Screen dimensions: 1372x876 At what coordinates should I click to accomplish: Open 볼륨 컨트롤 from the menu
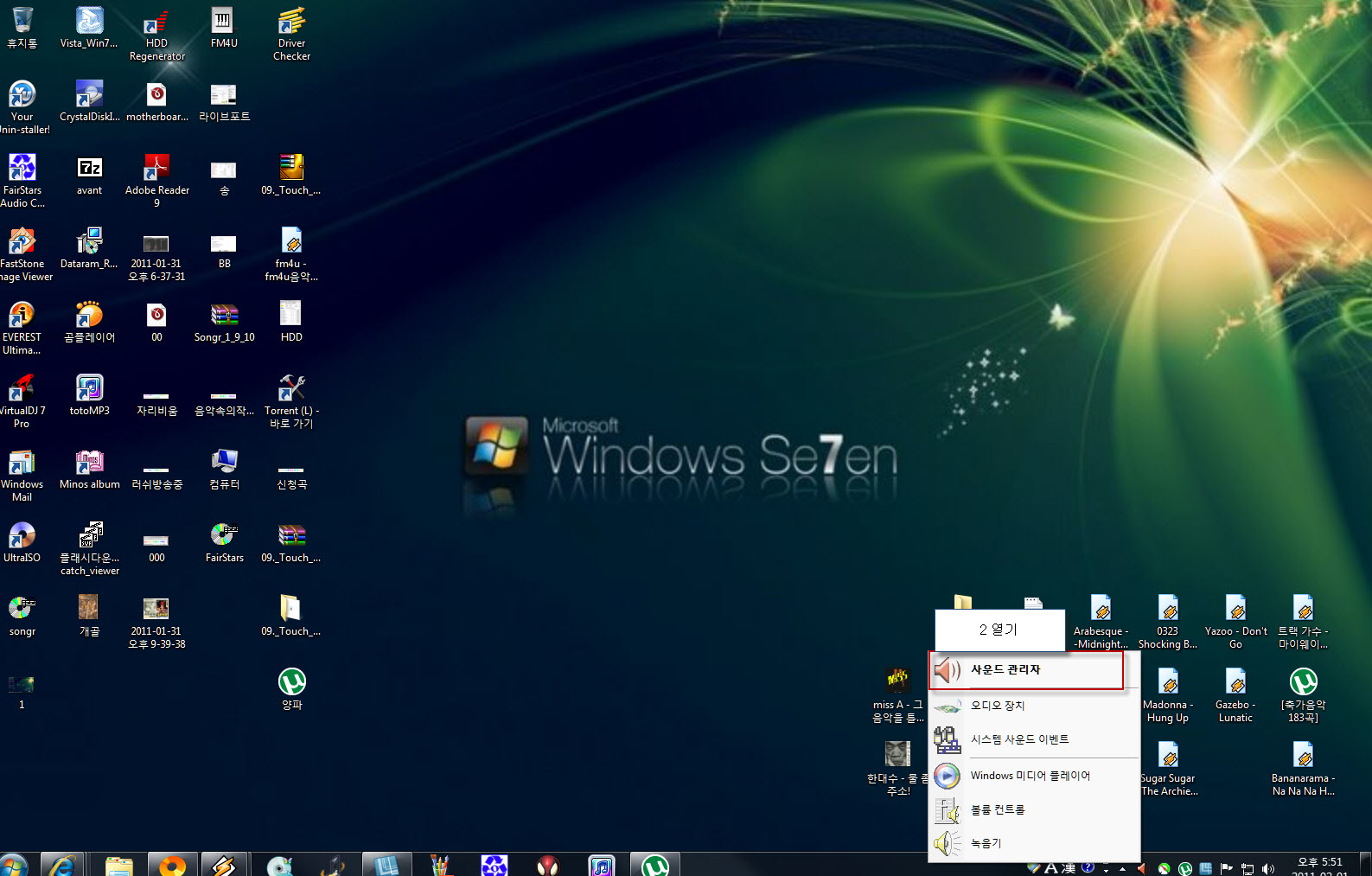[1033, 809]
